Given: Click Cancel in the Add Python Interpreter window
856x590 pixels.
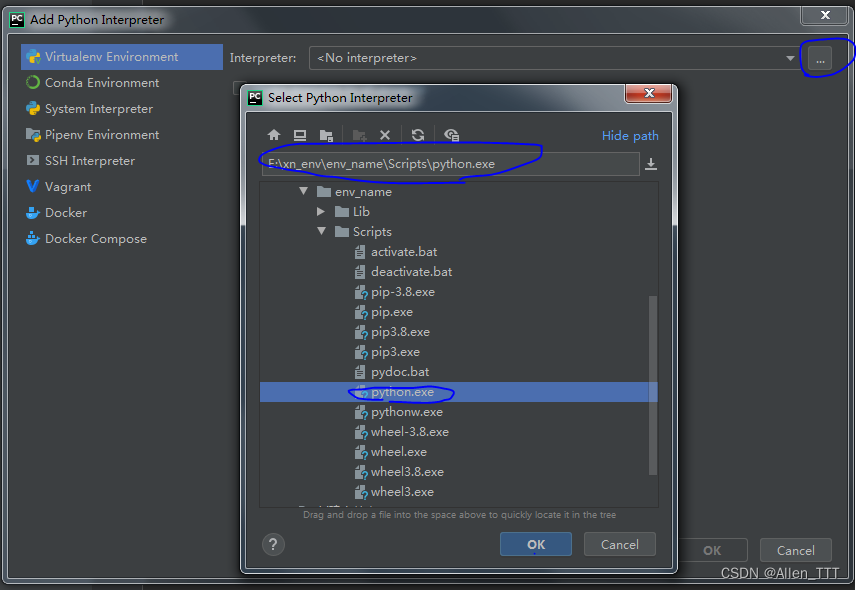Looking at the screenshot, I should pos(795,550).
